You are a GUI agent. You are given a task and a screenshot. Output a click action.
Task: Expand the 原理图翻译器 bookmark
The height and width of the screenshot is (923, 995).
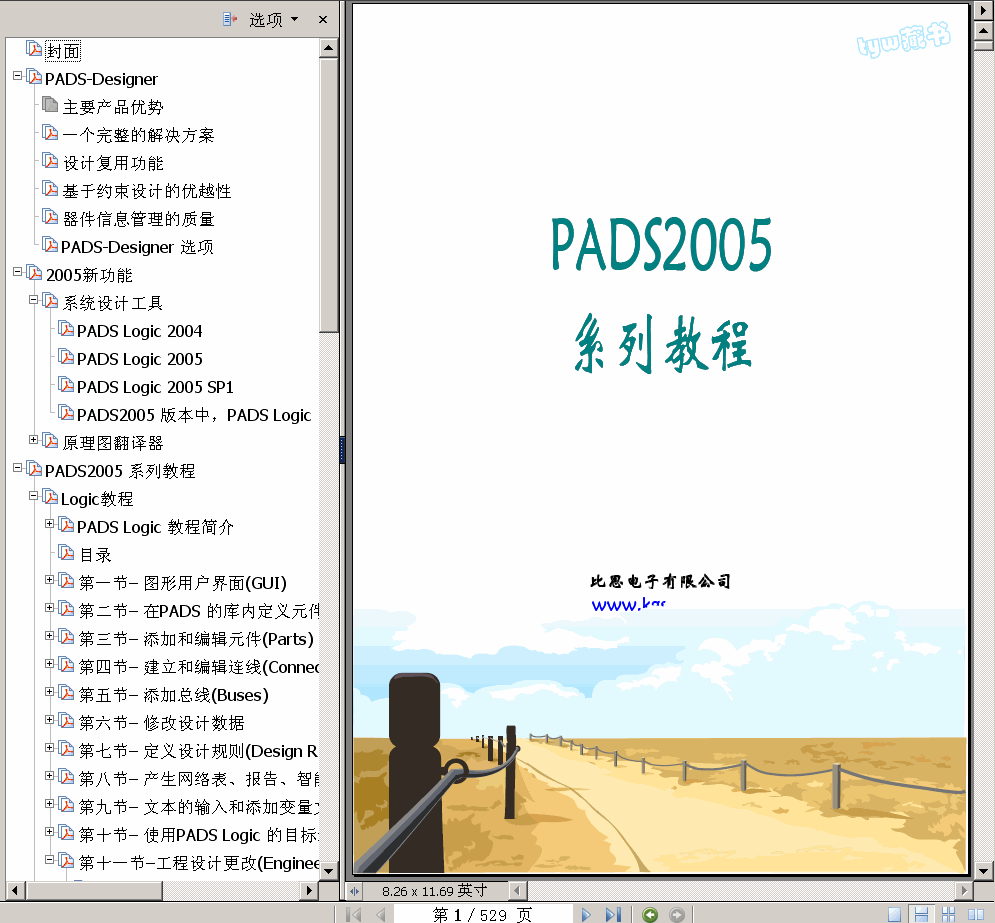click(x=34, y=440)
